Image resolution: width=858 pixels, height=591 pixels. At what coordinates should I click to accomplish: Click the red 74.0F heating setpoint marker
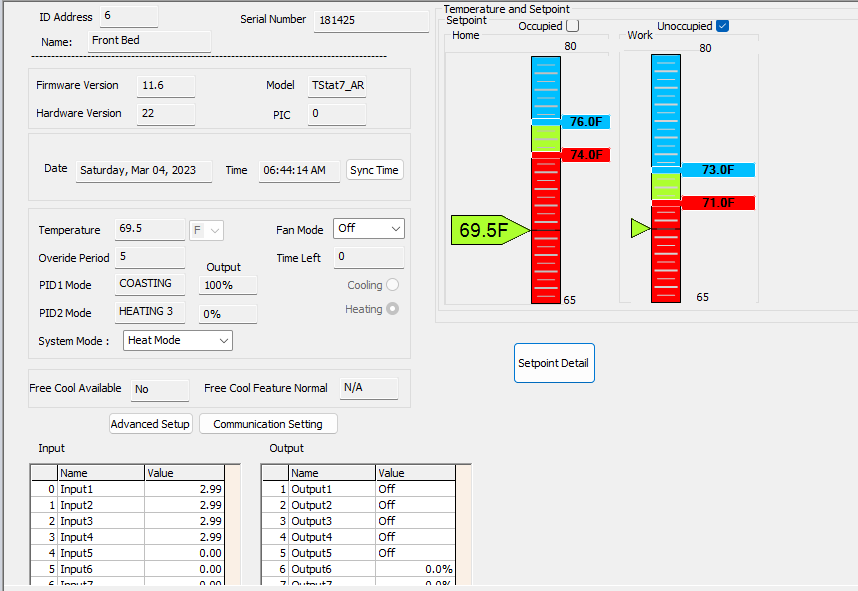click(x=585, y=155)
